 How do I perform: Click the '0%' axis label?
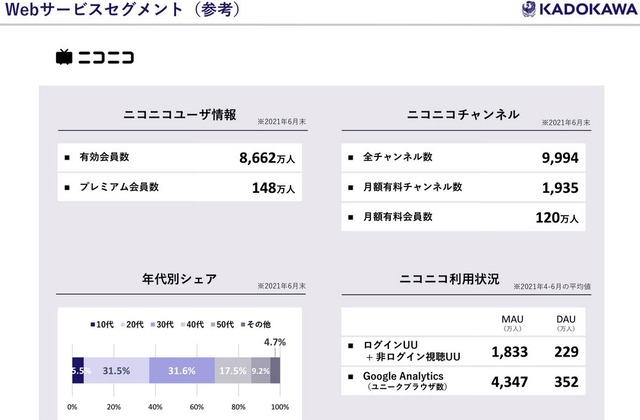[72, 407]
